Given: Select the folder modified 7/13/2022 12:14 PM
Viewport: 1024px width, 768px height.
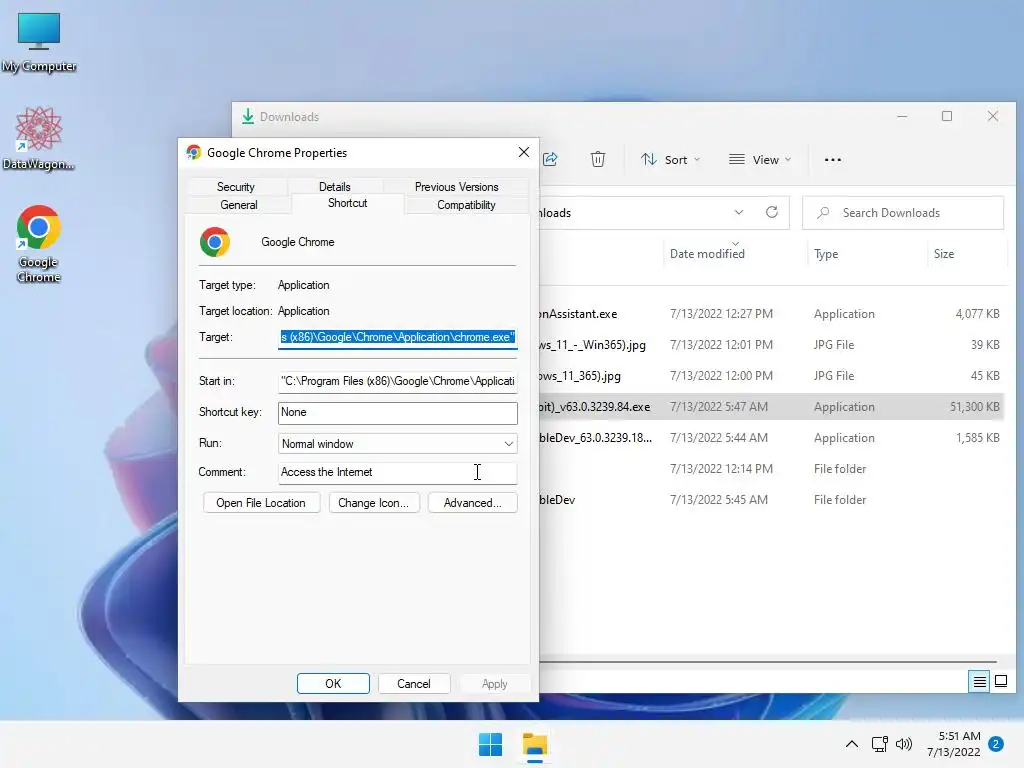Looking at the screenshot, I should pyautogui.click(x=771, y=468).
